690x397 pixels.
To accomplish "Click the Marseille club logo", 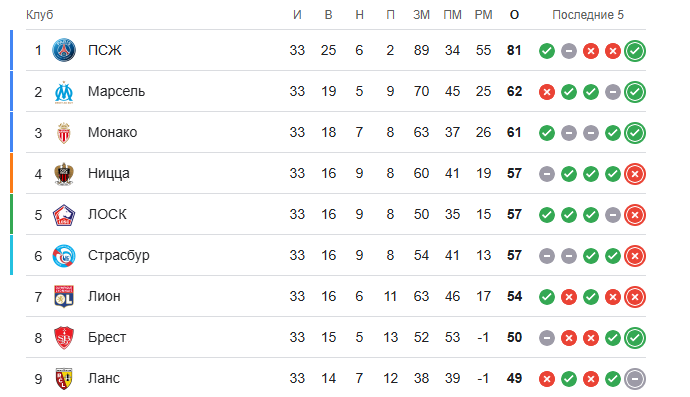I will click(64, 92).
